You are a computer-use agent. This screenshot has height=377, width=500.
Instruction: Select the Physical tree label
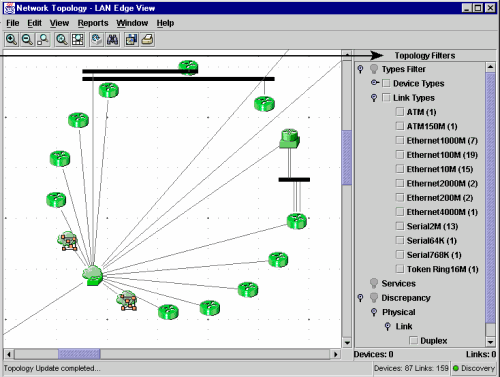click(399, 312)
